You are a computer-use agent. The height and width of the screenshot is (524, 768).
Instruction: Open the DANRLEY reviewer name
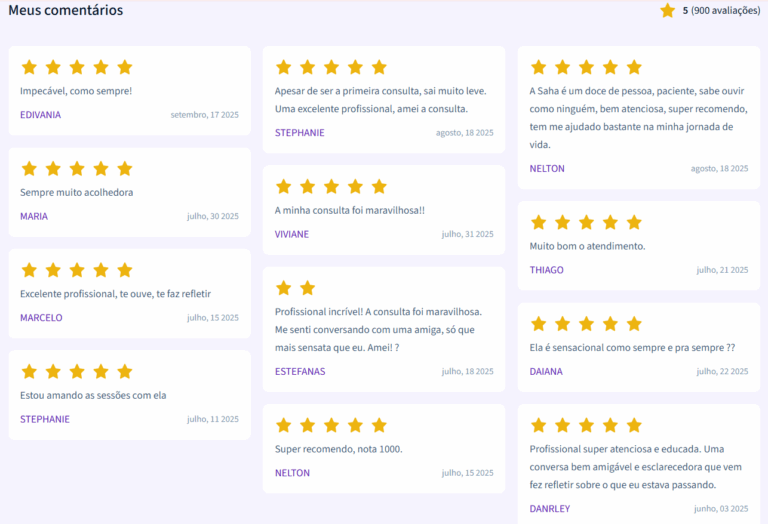pyautogui.click(x=550, y=509)
